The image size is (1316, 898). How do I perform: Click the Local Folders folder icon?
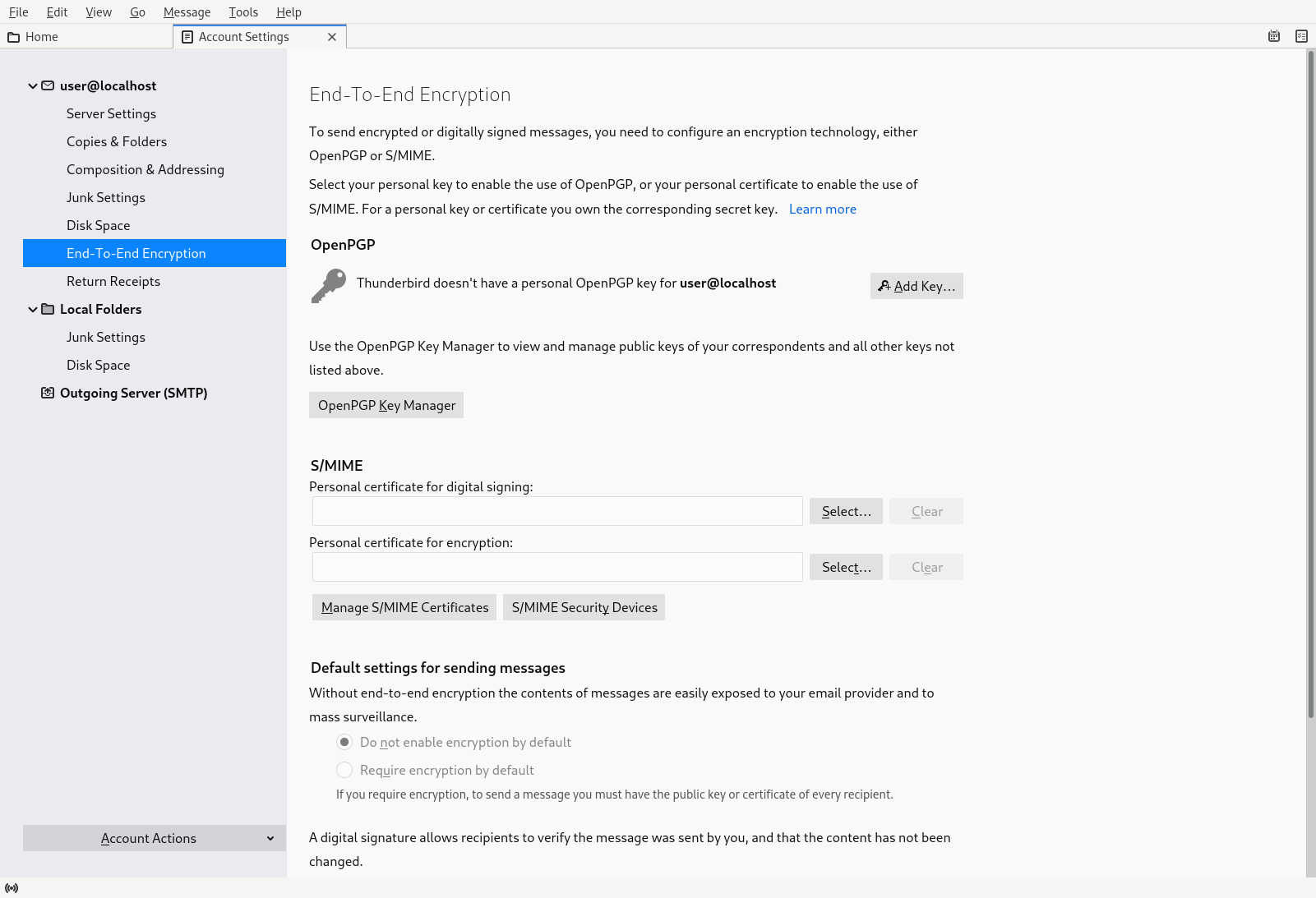coord(48,309)
